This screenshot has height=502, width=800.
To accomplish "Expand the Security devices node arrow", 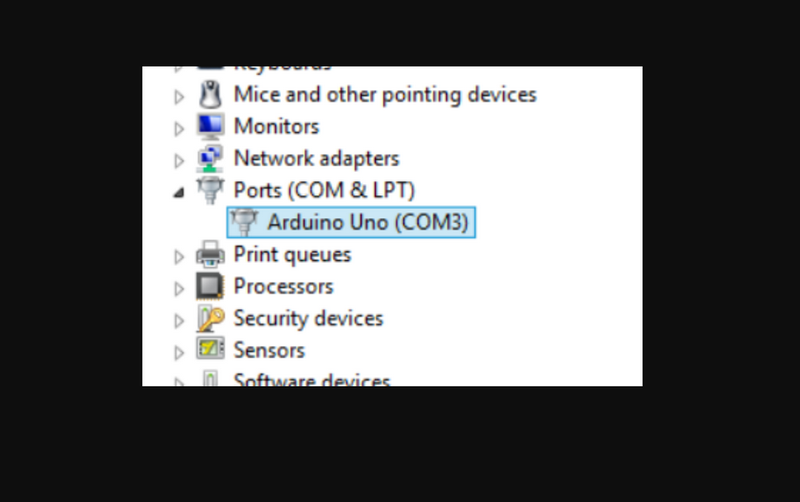I will click(179, 321).
